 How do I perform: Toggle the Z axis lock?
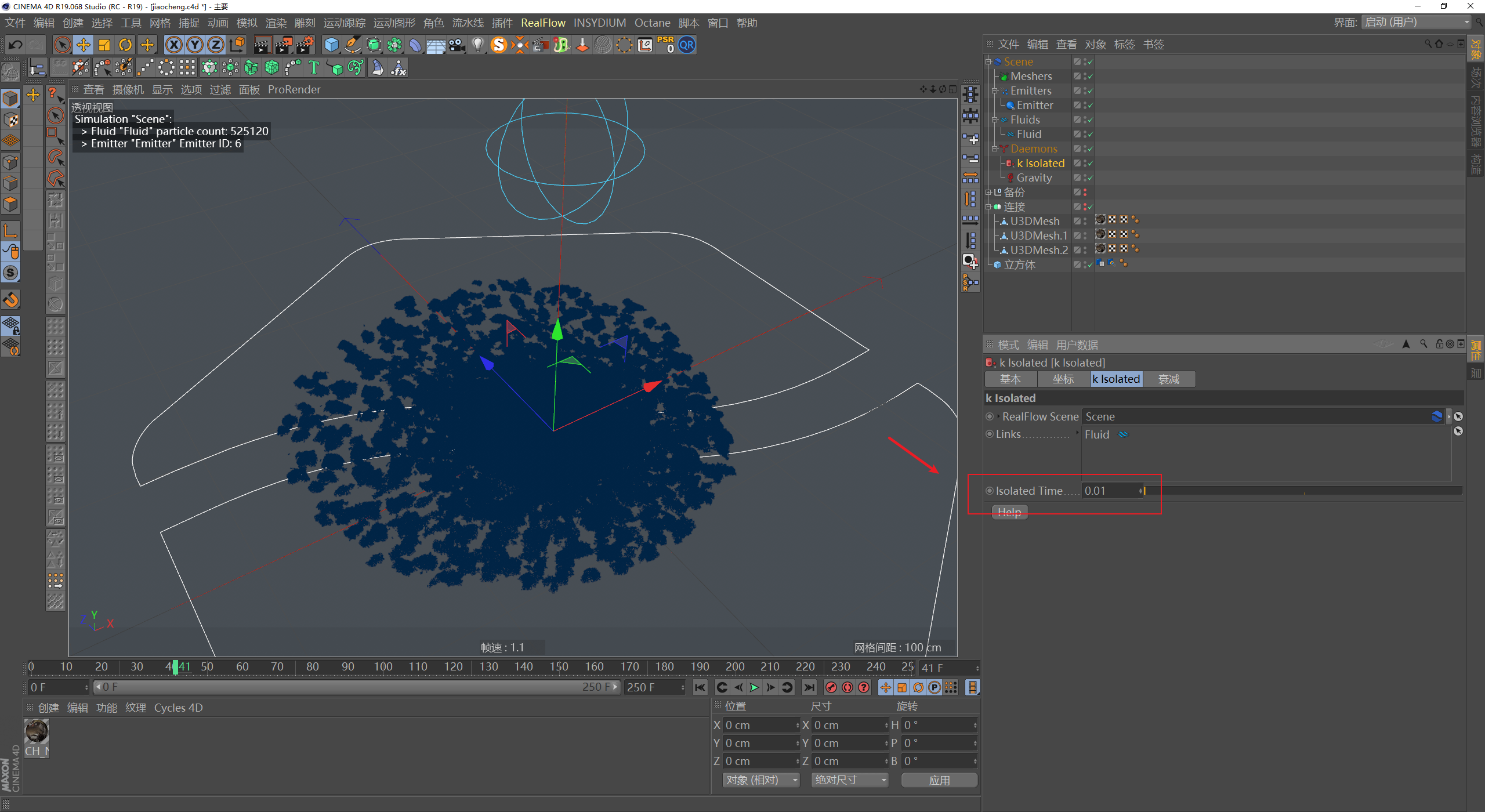tap(215, 45)
